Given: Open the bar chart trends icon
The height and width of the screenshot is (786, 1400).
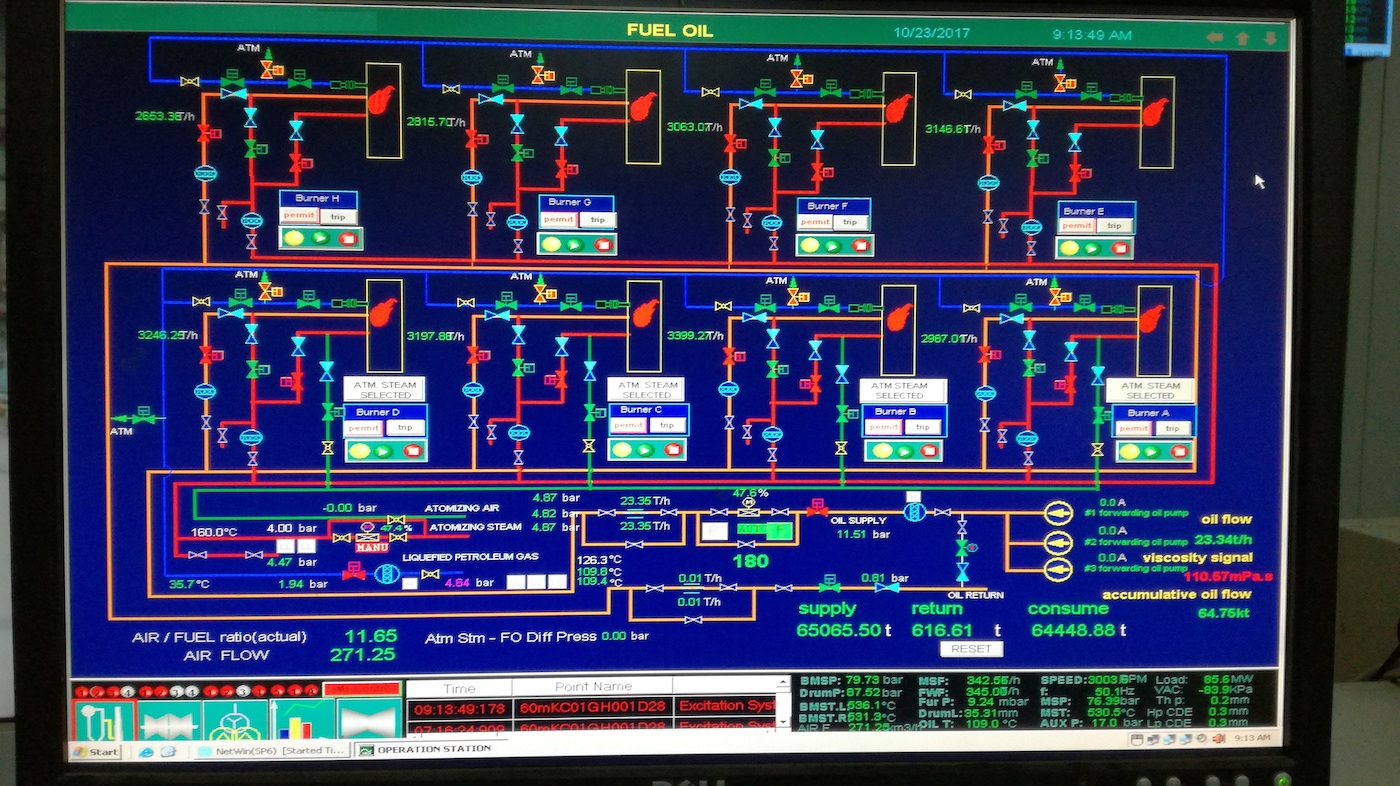Looking at the screenshot, I should 301,721.
